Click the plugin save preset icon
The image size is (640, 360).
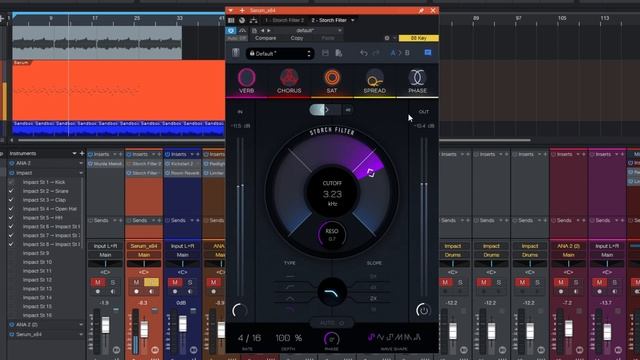(x=325, y=53)
